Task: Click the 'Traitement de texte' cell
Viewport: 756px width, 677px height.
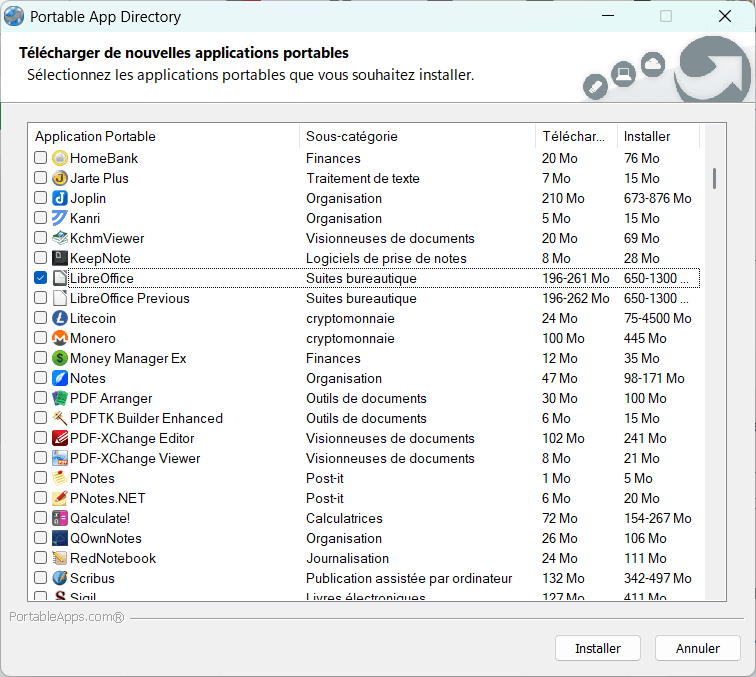Action: tap(363, 178)
